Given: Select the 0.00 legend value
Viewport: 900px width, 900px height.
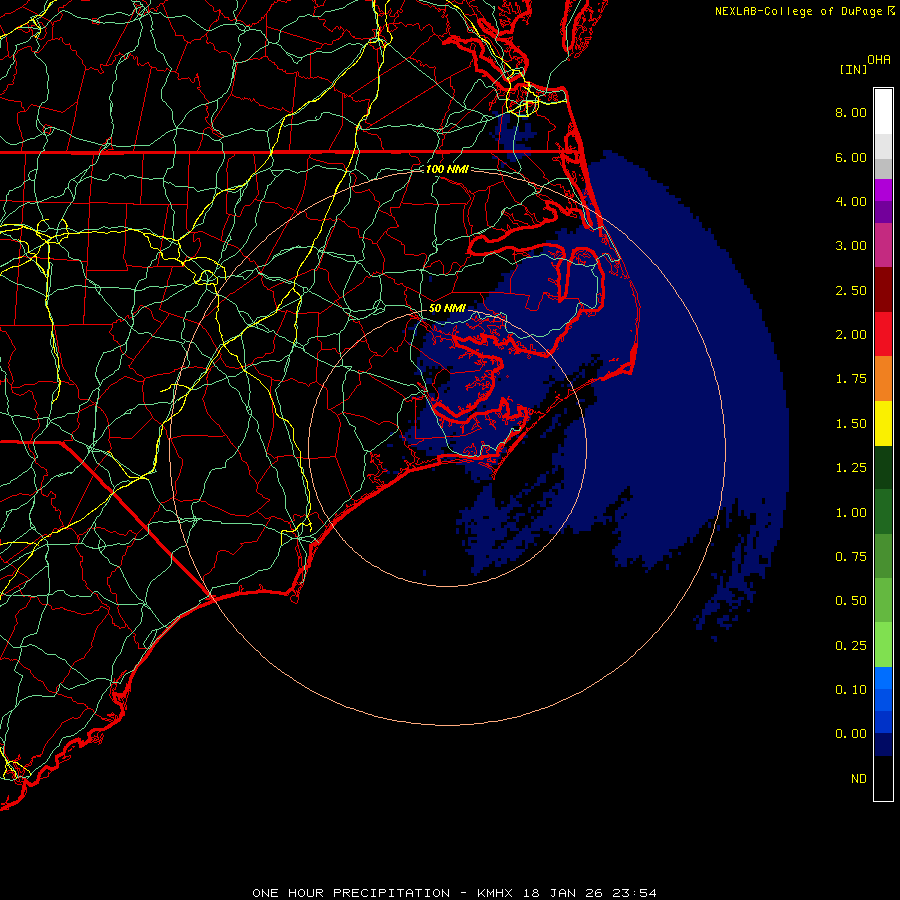Looking at the screenshot, I should 851,734.
